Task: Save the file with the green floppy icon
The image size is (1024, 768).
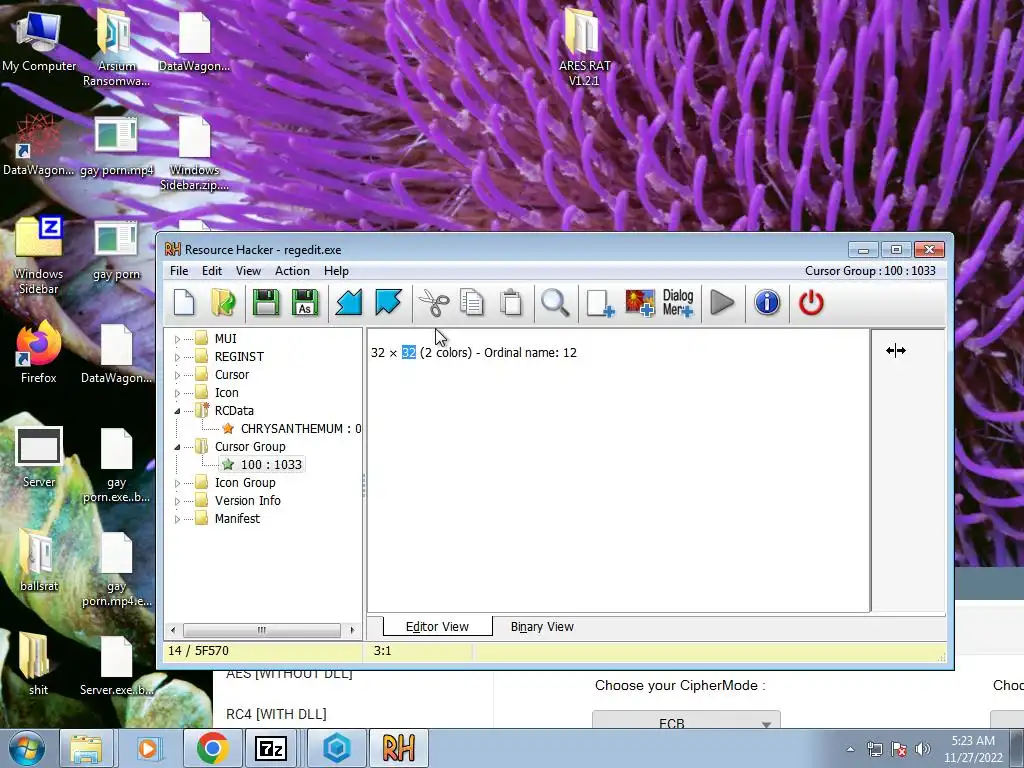Action: click(x=266, y=303)
